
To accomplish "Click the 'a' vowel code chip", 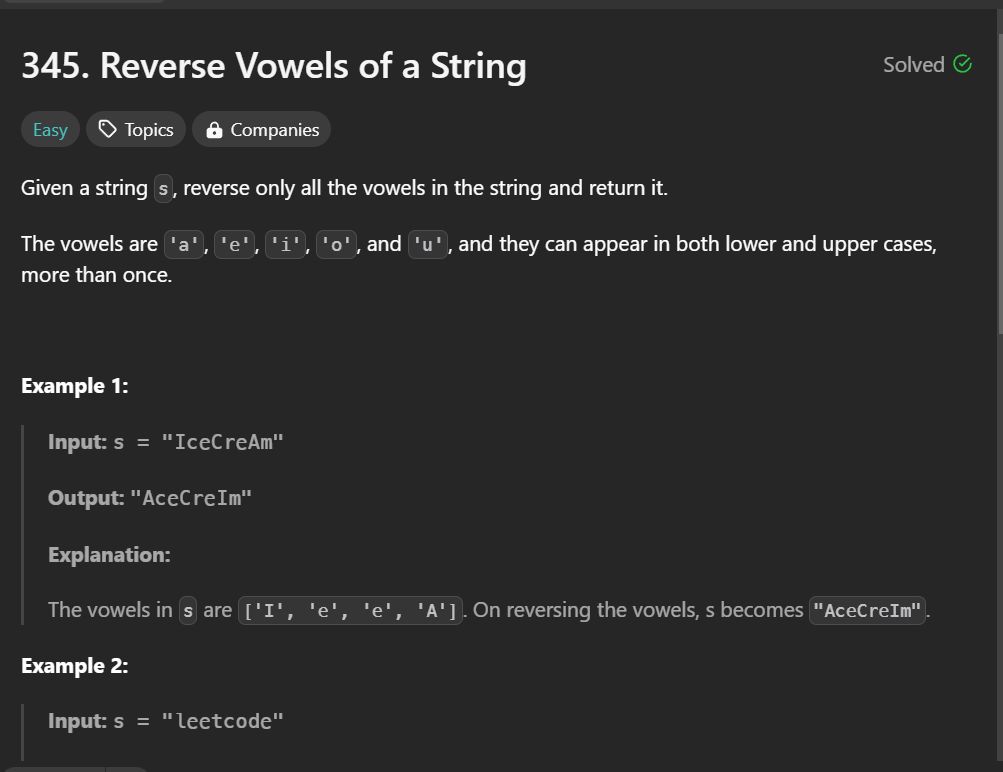I will pos(184,244).
